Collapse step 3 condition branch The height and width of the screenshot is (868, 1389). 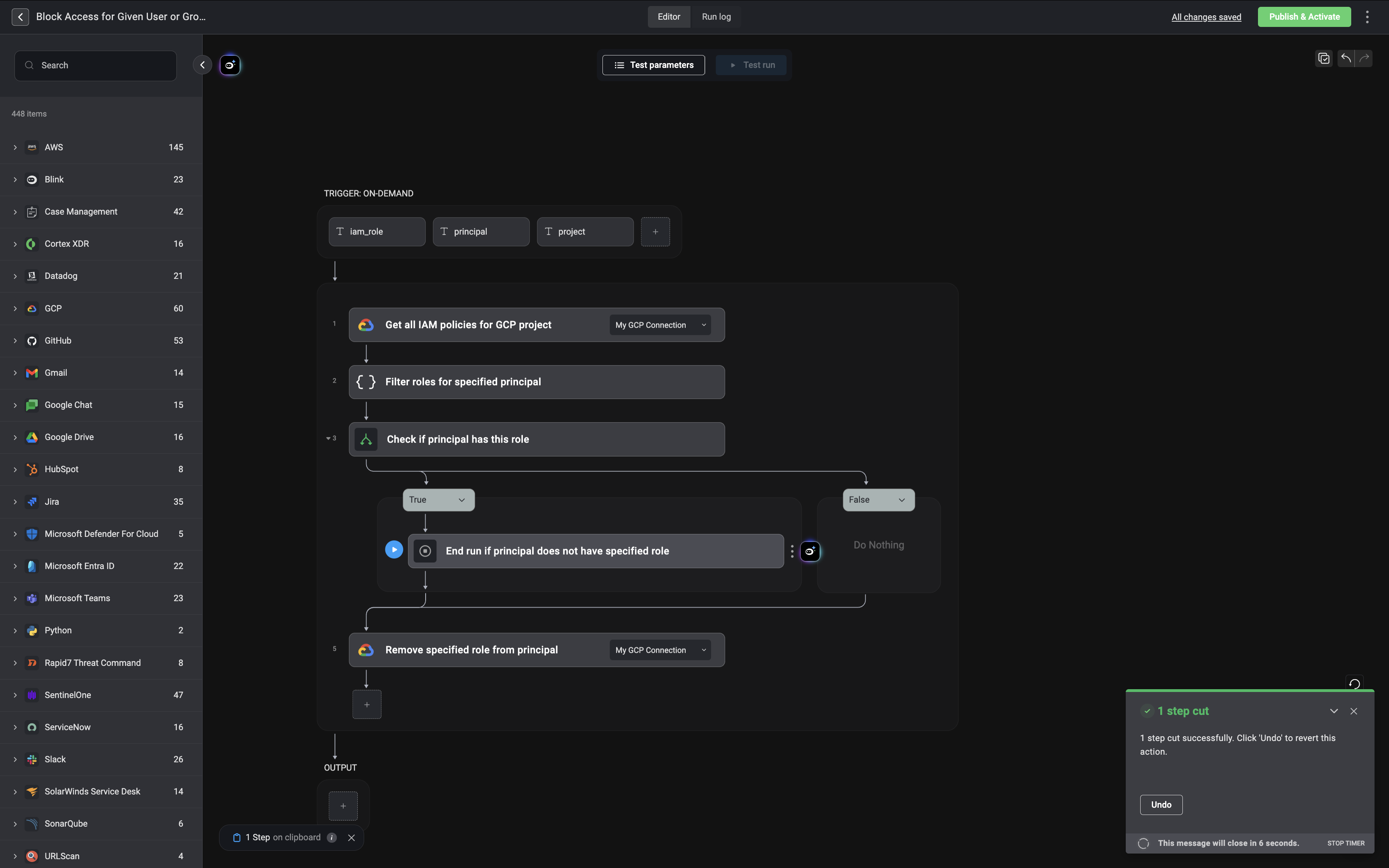328,438
